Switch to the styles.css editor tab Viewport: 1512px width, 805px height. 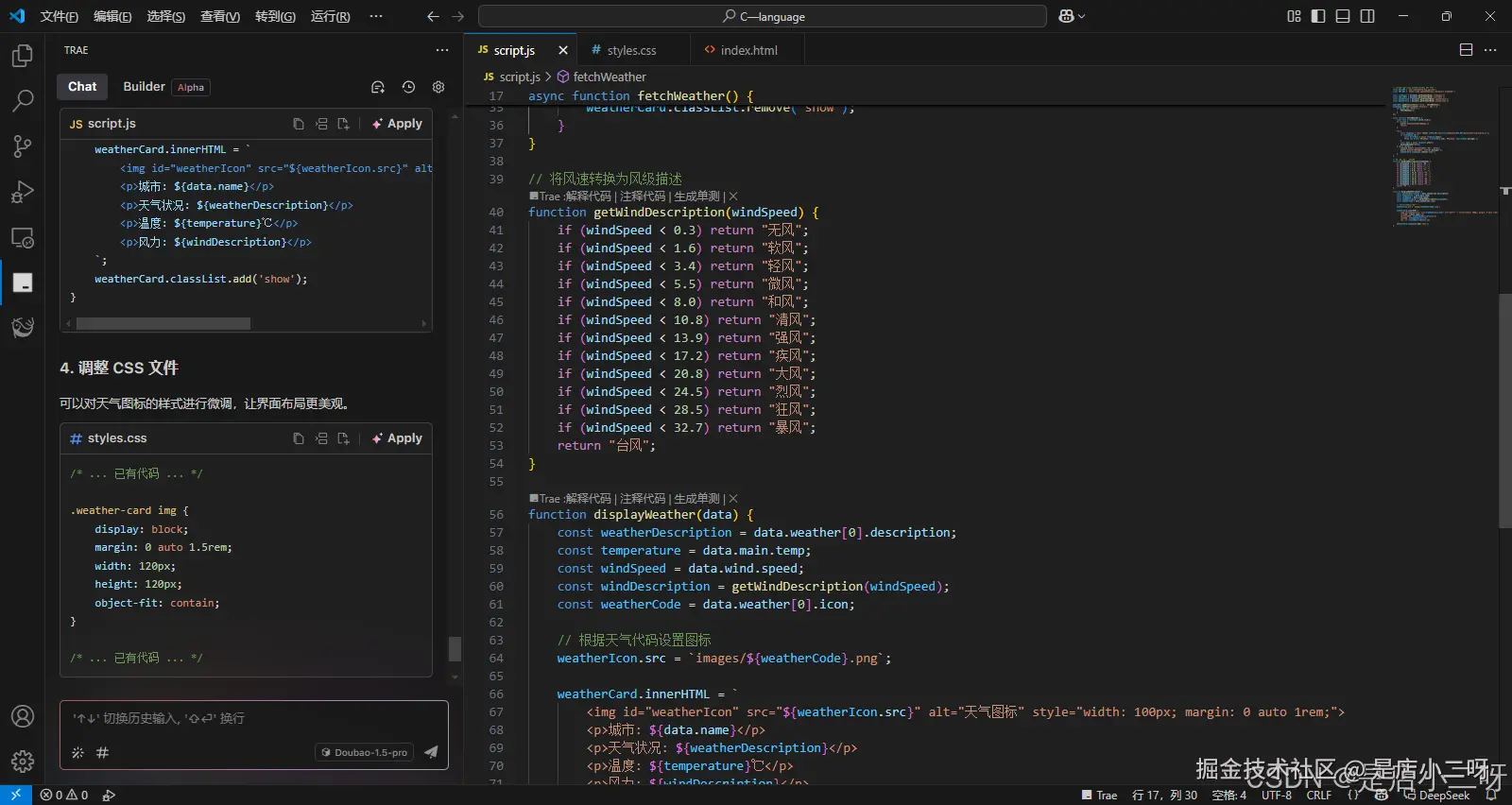[x=630, y=50]
